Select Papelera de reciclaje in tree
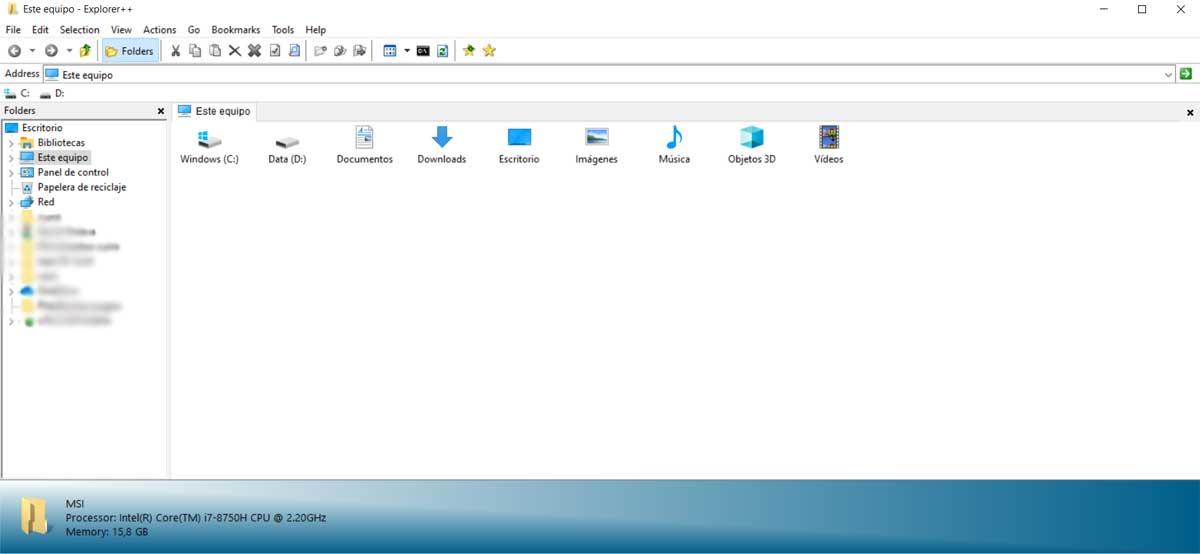The image size is (1200, 554). point(82,187)
